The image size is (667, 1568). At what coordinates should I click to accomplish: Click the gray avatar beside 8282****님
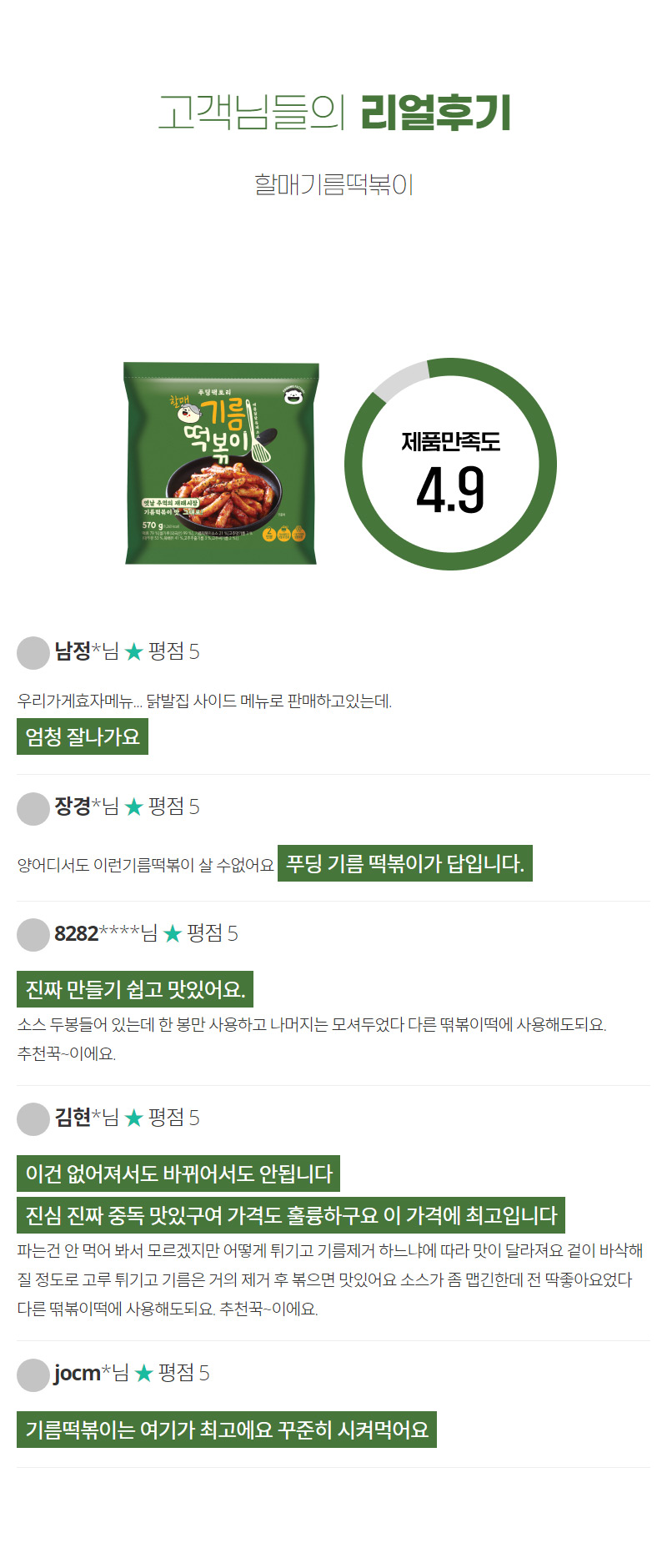(33, 935)
